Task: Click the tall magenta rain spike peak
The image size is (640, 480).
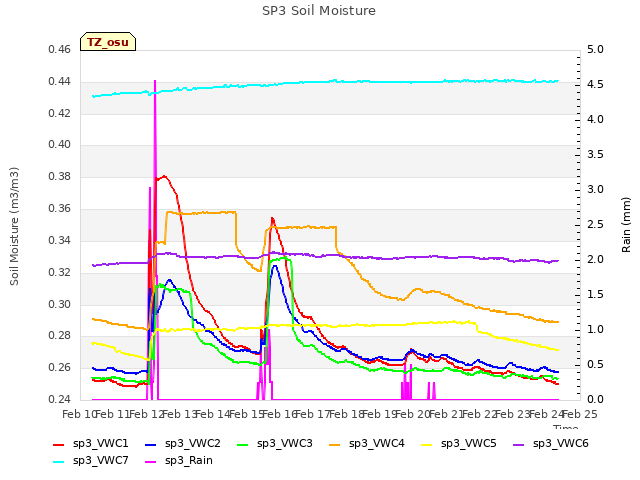Action: [x=155, y=82]
